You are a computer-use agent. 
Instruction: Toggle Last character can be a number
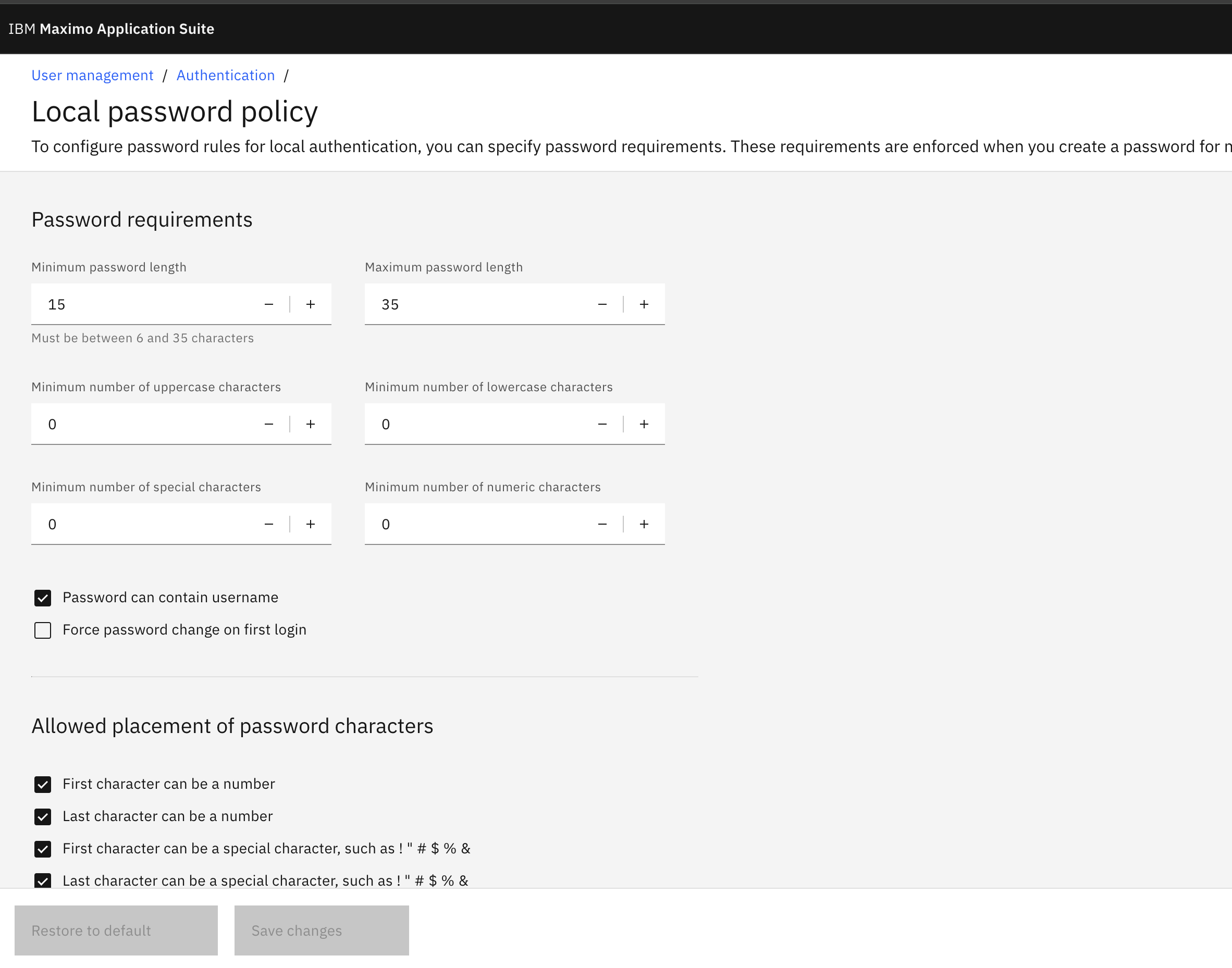point(43,817)
